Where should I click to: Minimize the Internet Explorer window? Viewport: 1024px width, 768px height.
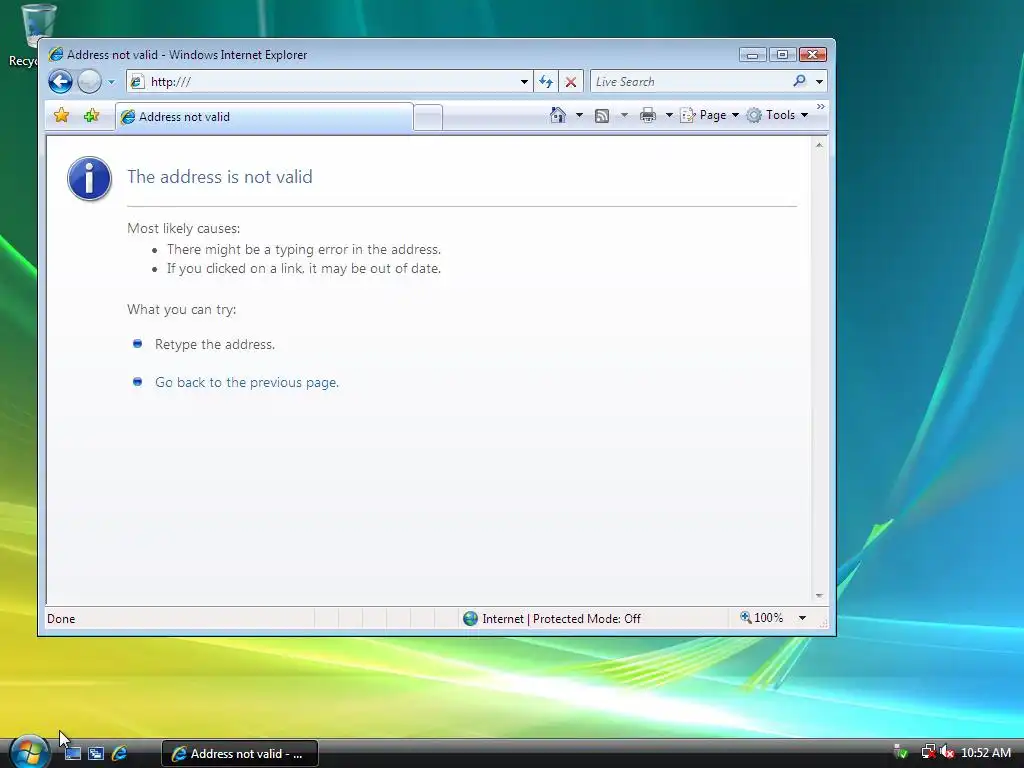pyautogui.click(x=752, y=55)
